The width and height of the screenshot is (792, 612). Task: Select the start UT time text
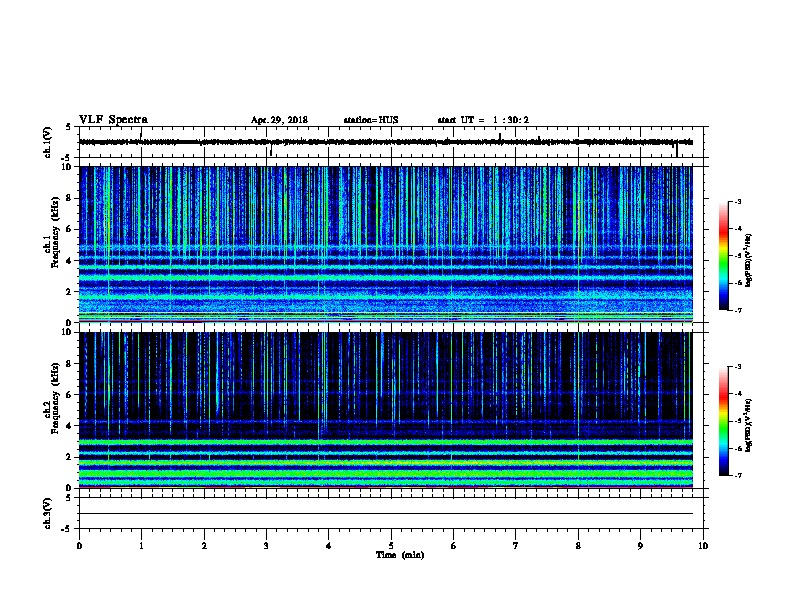483,120
